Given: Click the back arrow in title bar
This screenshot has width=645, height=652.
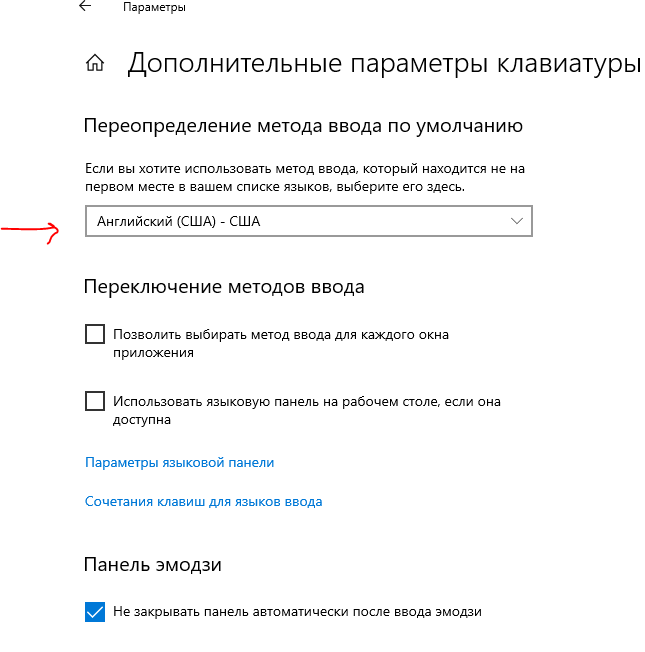Looking at the screenshot, I should (85, 7).
